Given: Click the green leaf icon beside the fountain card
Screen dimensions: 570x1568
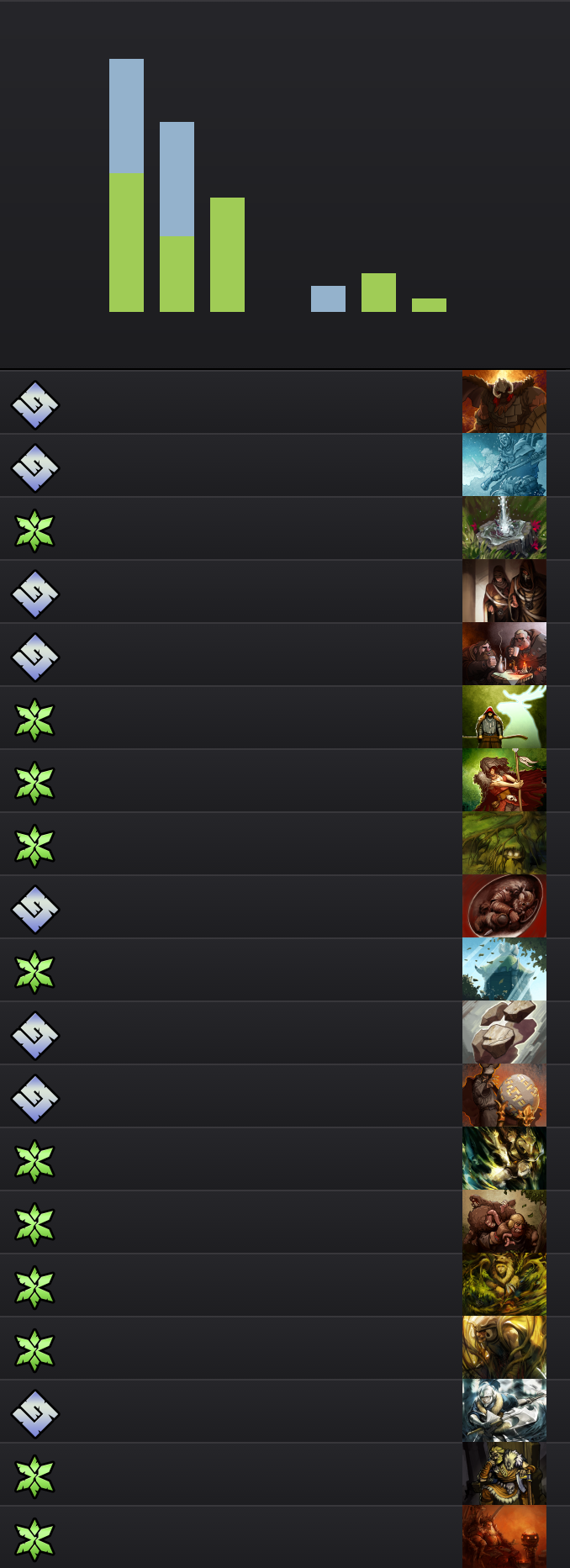Looking at the screenshot, I should [x=34, y=531].
